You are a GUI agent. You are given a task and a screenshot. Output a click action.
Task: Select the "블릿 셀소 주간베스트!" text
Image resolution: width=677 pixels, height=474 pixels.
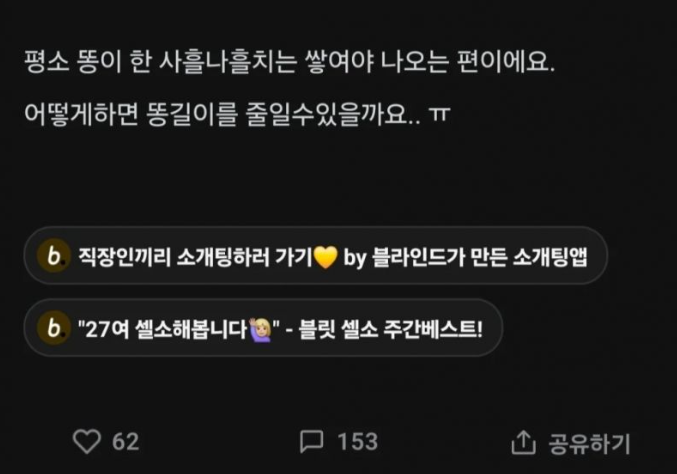coord(390,329)
